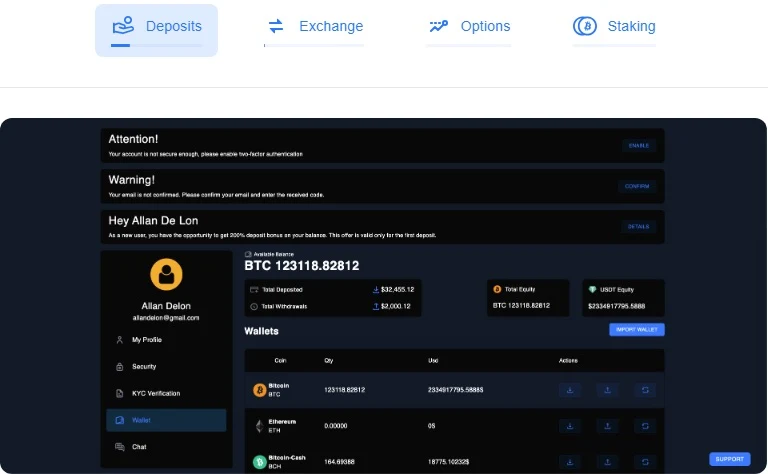Click the Import Wallet button
This screenshot has width=768, height=474.
(x=637, y=330)
